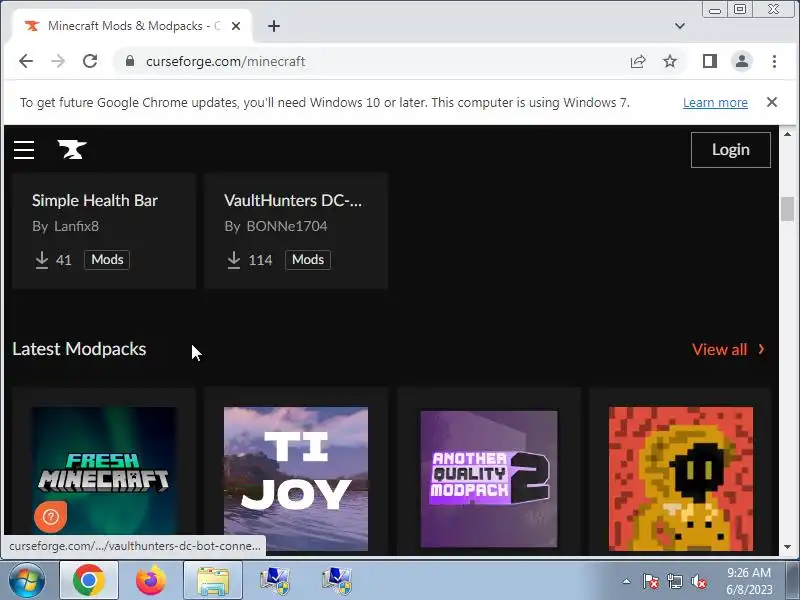
Task: Click Mods tag on Simple Health Bar
Action: (107, 260)
